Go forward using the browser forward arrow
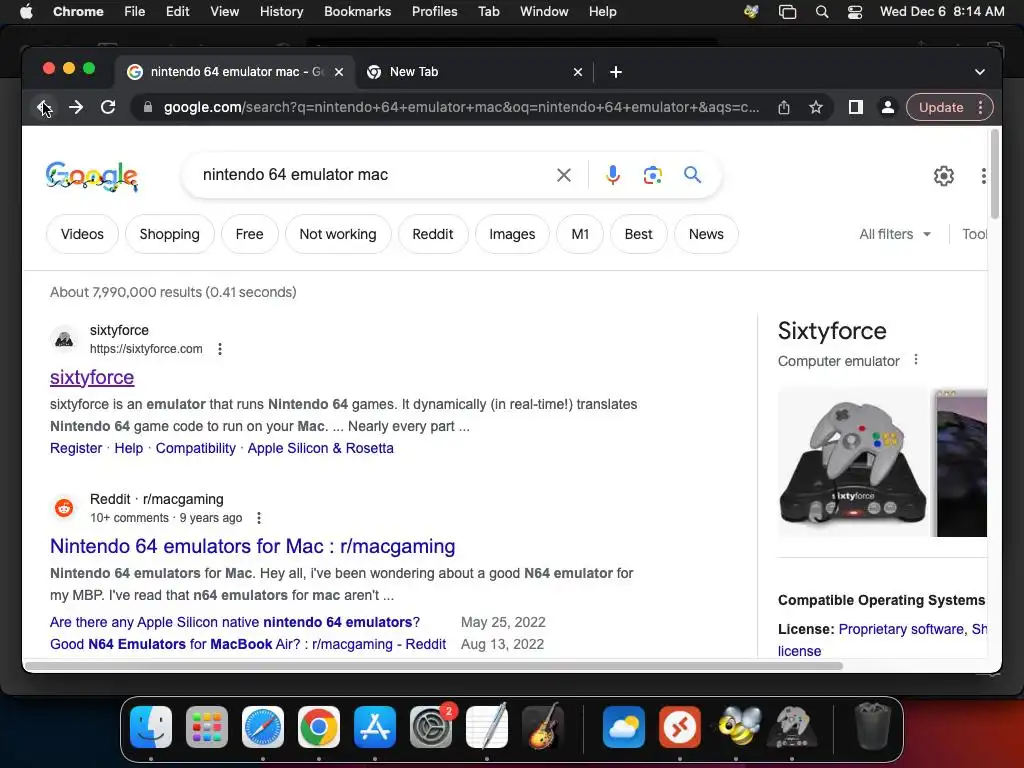Viewport: 1024px width, 768px height. pos(76,107)
